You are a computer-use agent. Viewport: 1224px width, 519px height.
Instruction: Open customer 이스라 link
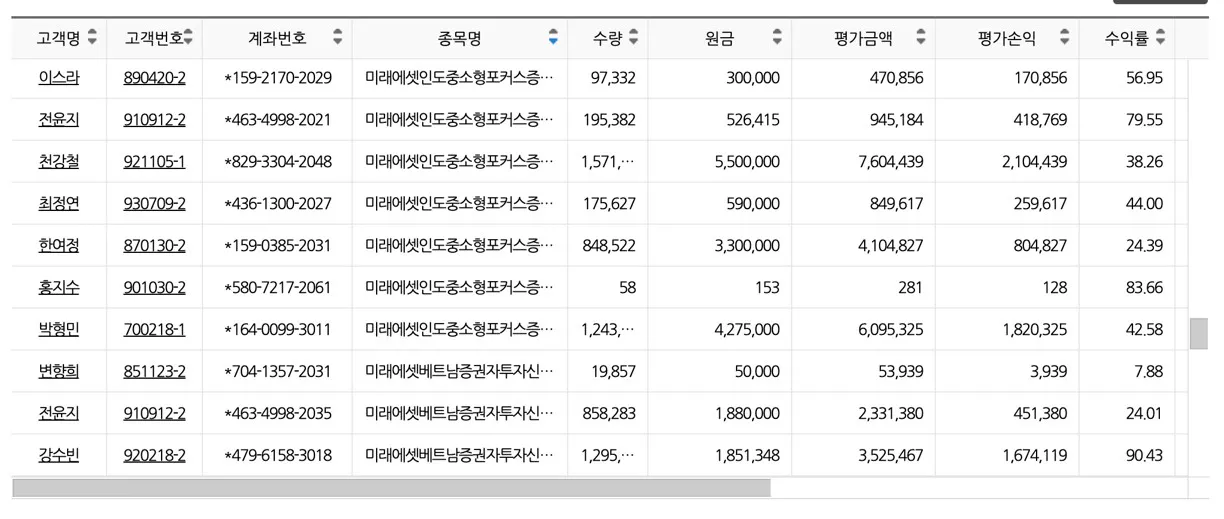click(59, 77)
